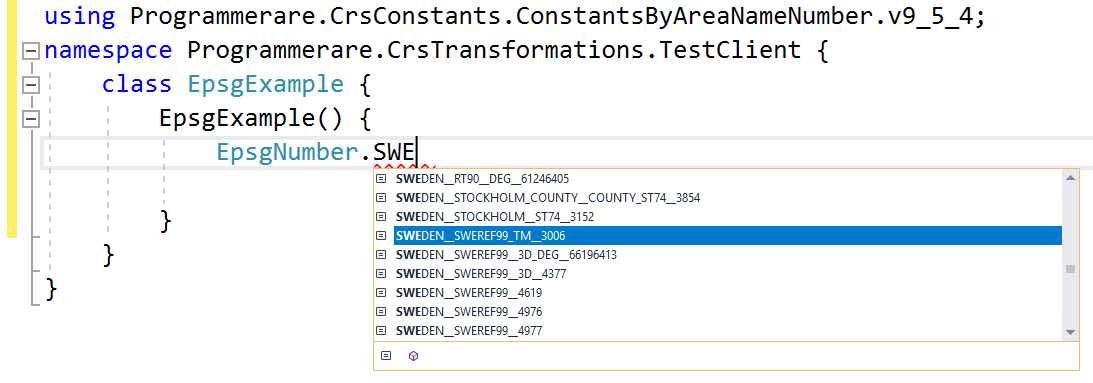Click the constant icon beside SWEDEN__SWEREF99_TM__3006
The height and width of the screenshot is (383, 1093).
click(381, 236)
